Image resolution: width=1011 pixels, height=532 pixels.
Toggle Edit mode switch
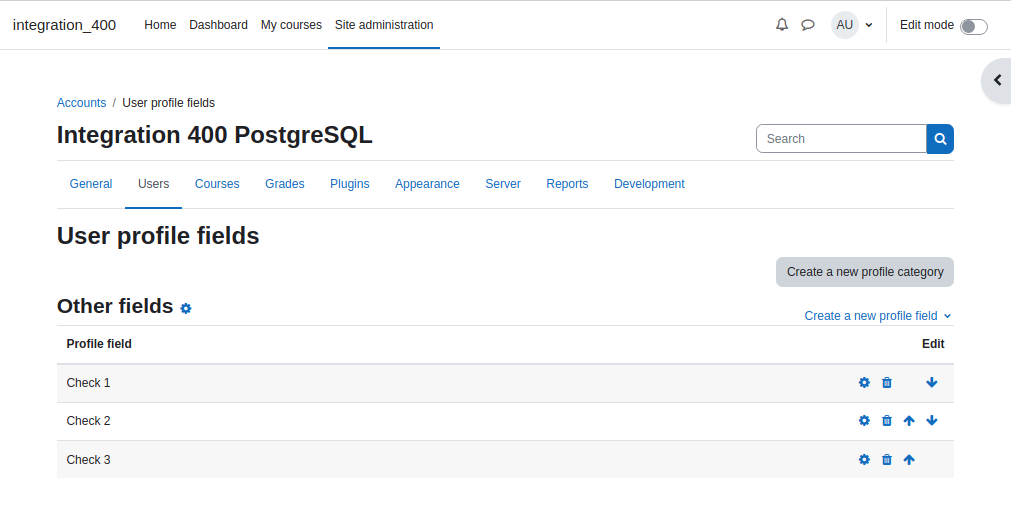pos(974,26)
